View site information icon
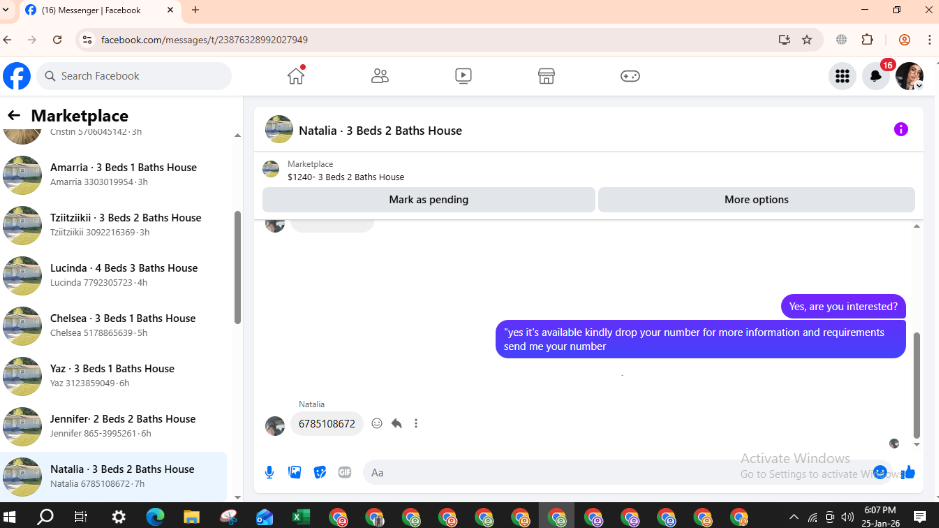 pyautogui.click(x=87, y=40)
